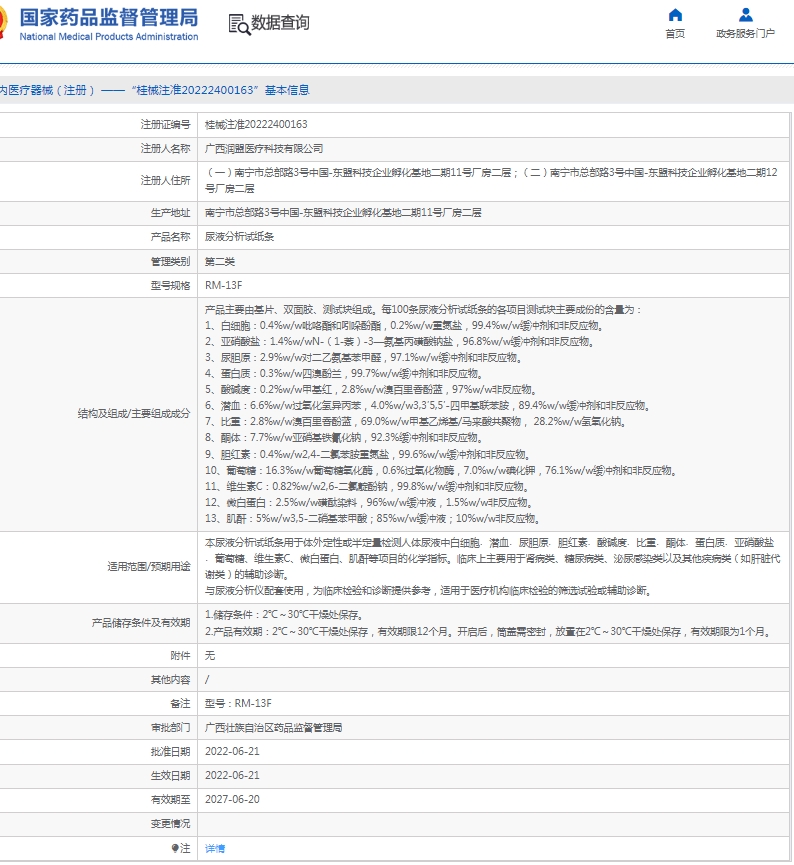Select product name 尿液分析试纸条
The width and height of the screenshot is (794, 865).
[239, 237]
